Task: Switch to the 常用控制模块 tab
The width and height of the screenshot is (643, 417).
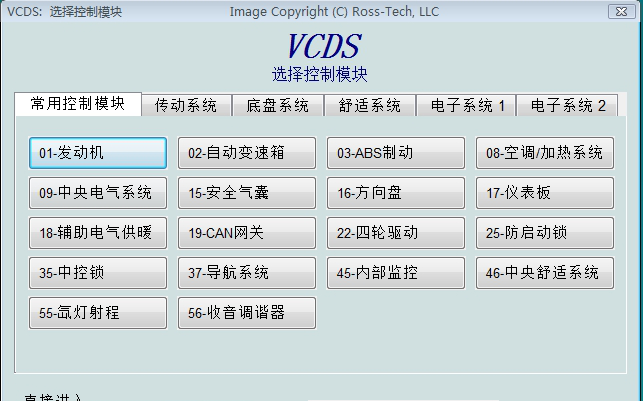Action: click(x=78, y=104)
